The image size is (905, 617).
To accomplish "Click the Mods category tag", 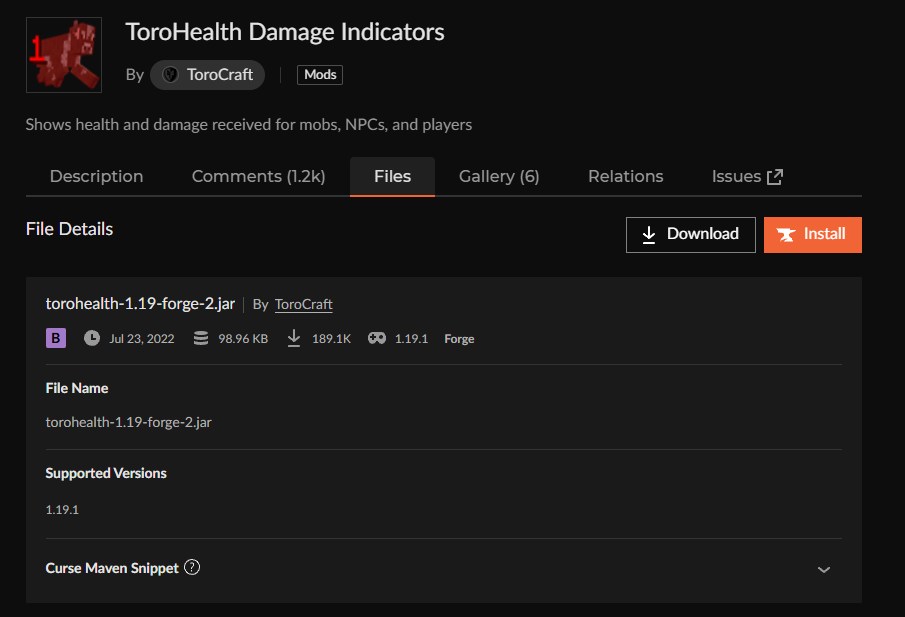I will tap(320, 75).
